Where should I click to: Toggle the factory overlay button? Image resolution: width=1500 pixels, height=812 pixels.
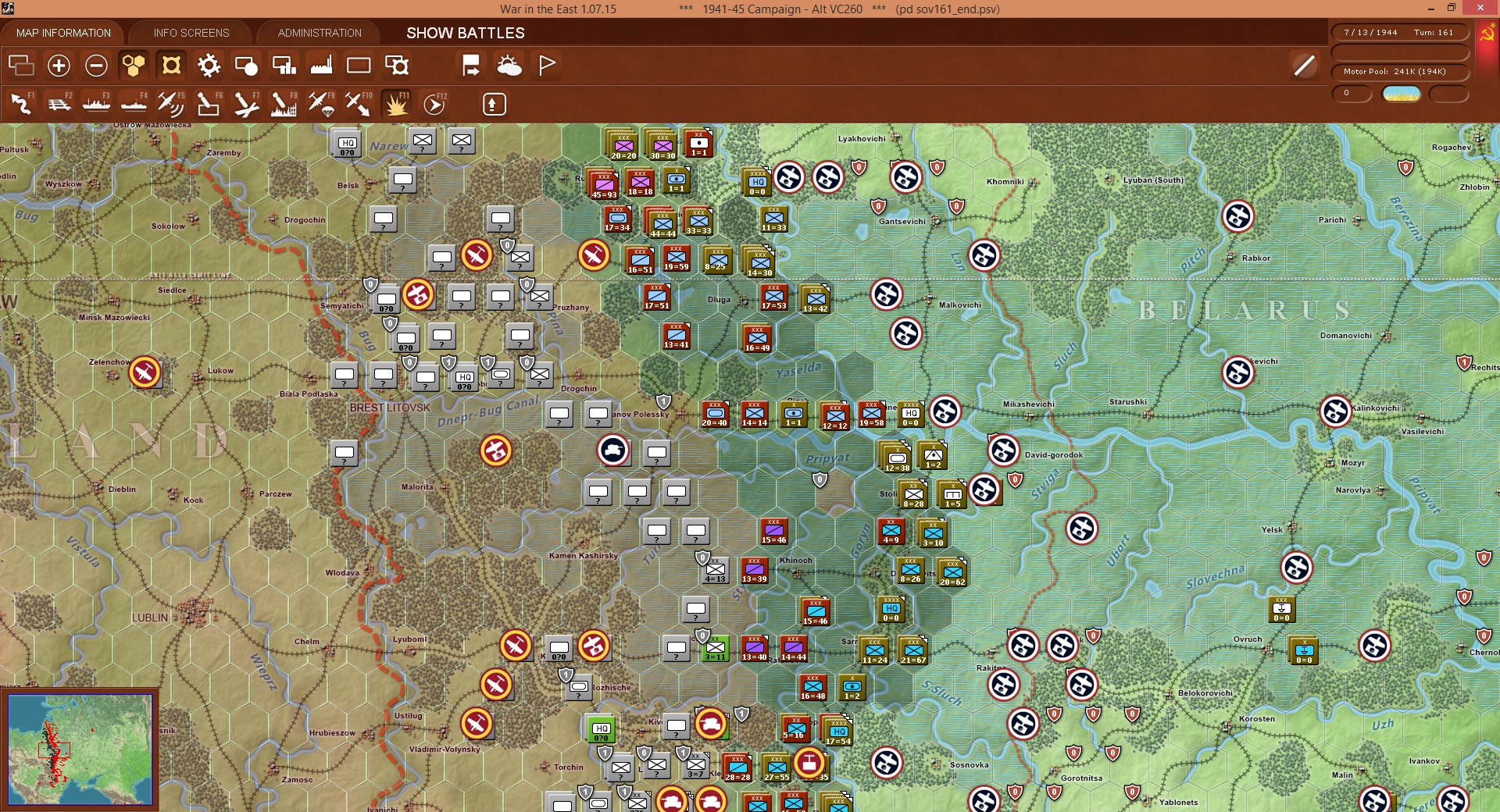pyautogui.click(x=321, y=66)
